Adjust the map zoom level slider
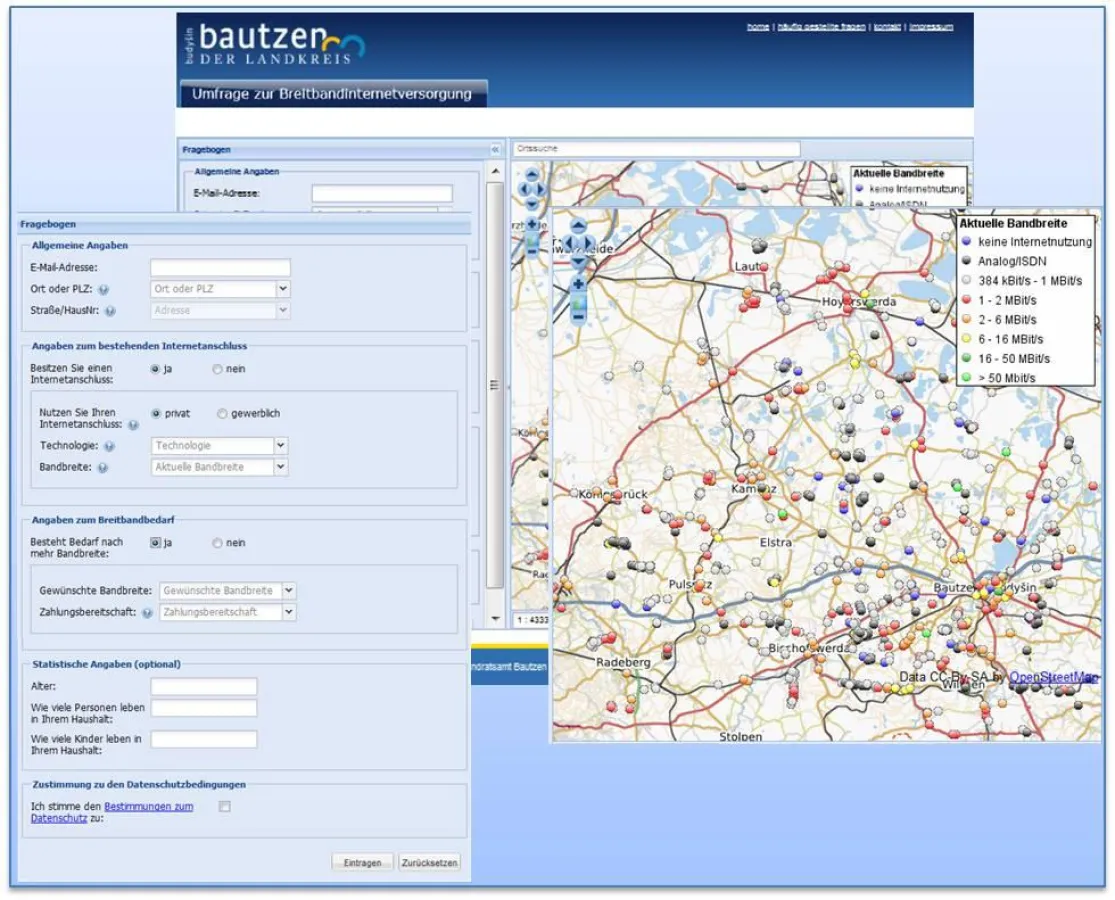The image size is (1115, 900). click(x=578, y=300)
